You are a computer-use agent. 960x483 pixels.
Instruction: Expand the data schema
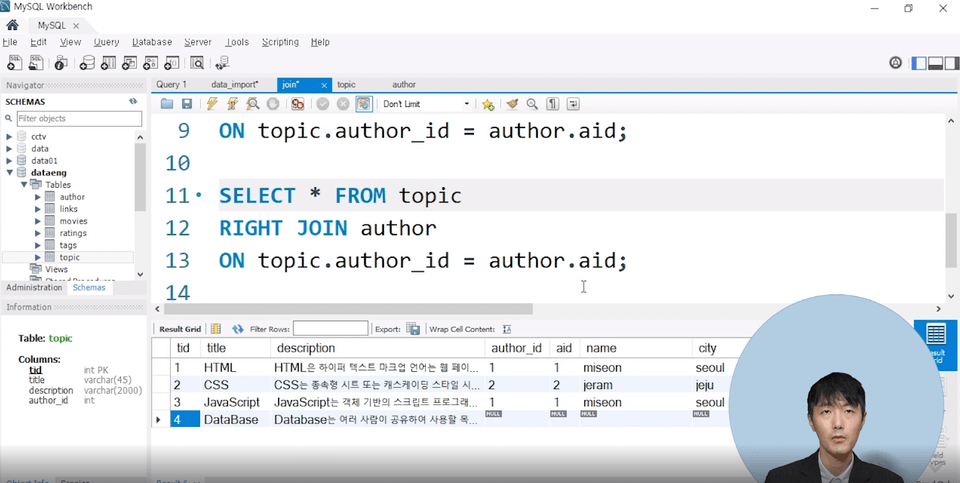click(x=9, y=149)
